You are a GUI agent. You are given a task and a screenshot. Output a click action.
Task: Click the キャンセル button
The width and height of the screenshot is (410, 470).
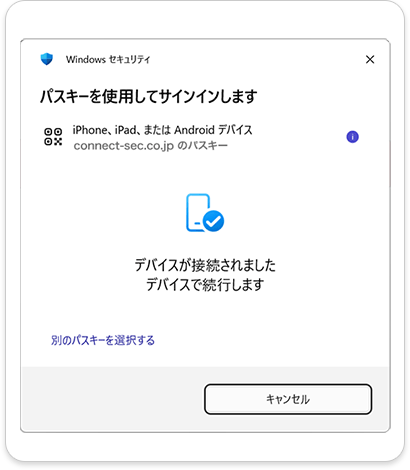[288, 399]
